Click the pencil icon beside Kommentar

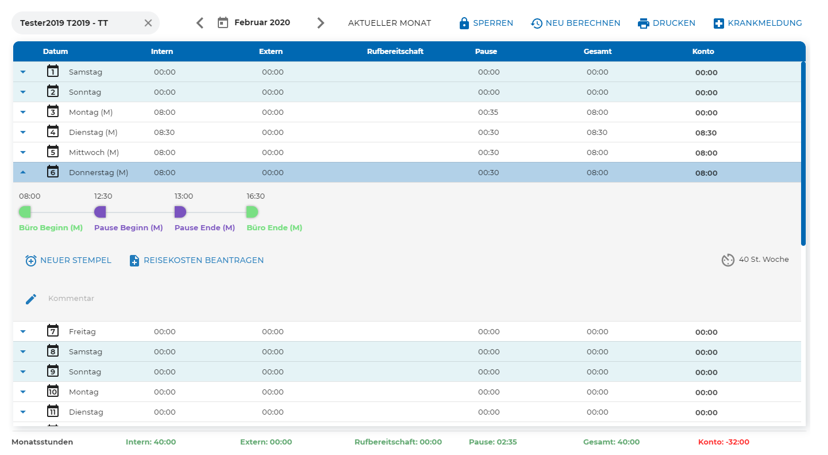(31, 299)
